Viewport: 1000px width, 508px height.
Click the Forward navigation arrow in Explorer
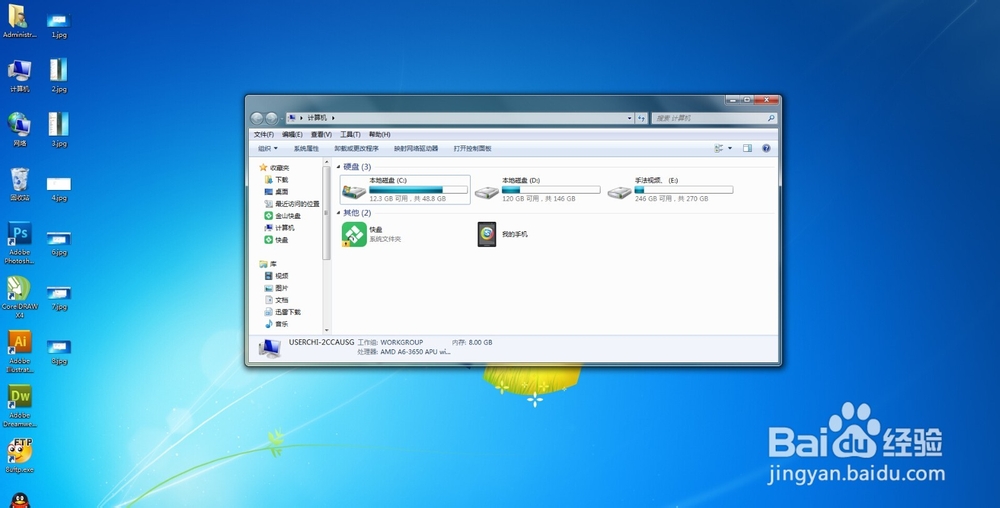pyautogui.click(x=271, y=118)
